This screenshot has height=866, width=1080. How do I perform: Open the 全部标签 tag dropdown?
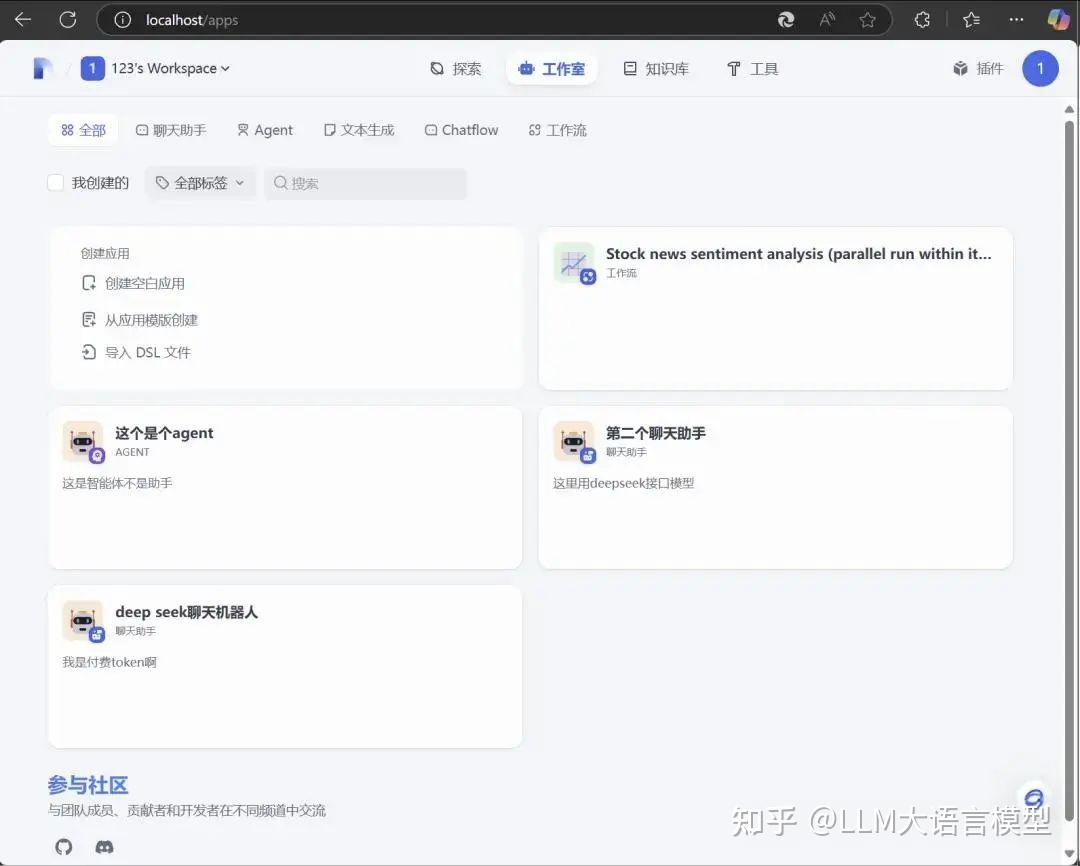(x=200, y=183)
